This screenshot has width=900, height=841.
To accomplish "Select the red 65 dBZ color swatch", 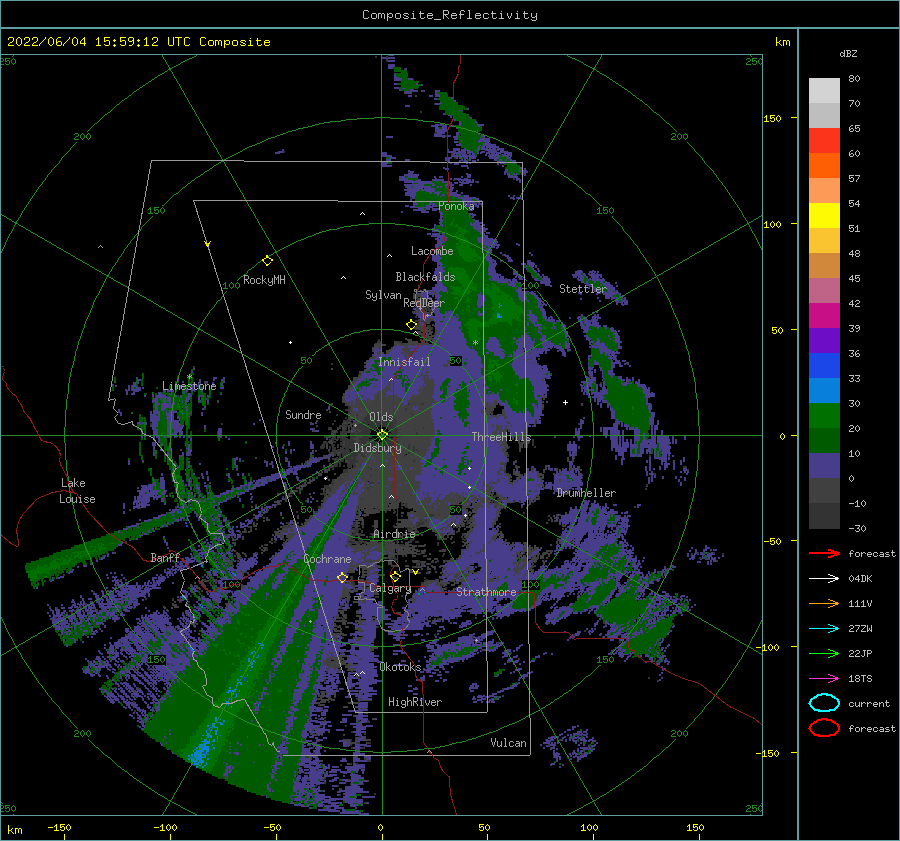I will (x=824, y=140).
